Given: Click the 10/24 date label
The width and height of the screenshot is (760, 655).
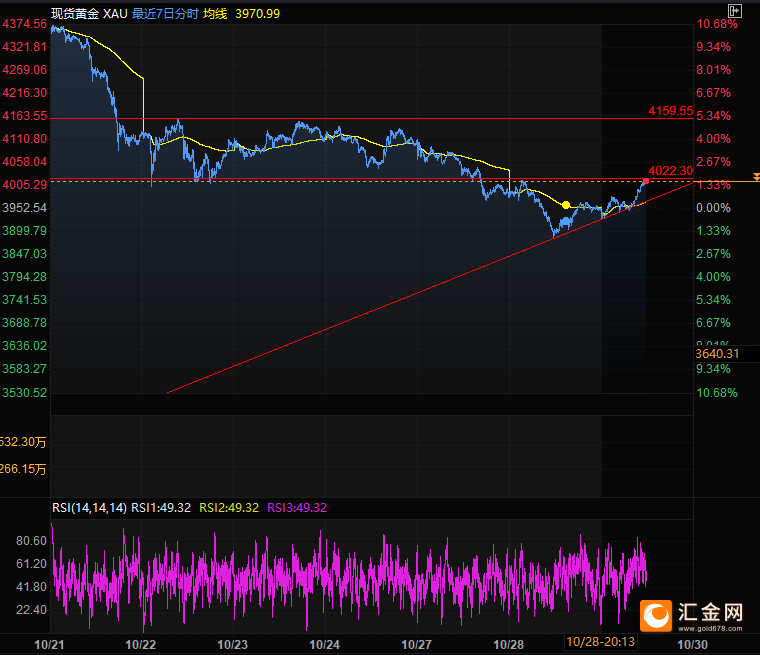Looking at the screenshot, I should 325,644.
